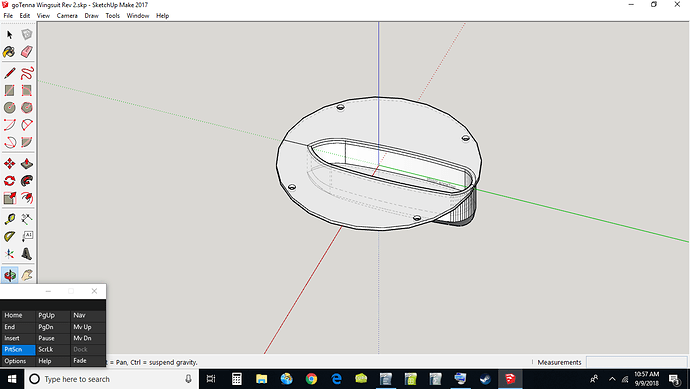Open the View menu

point(43,15)
